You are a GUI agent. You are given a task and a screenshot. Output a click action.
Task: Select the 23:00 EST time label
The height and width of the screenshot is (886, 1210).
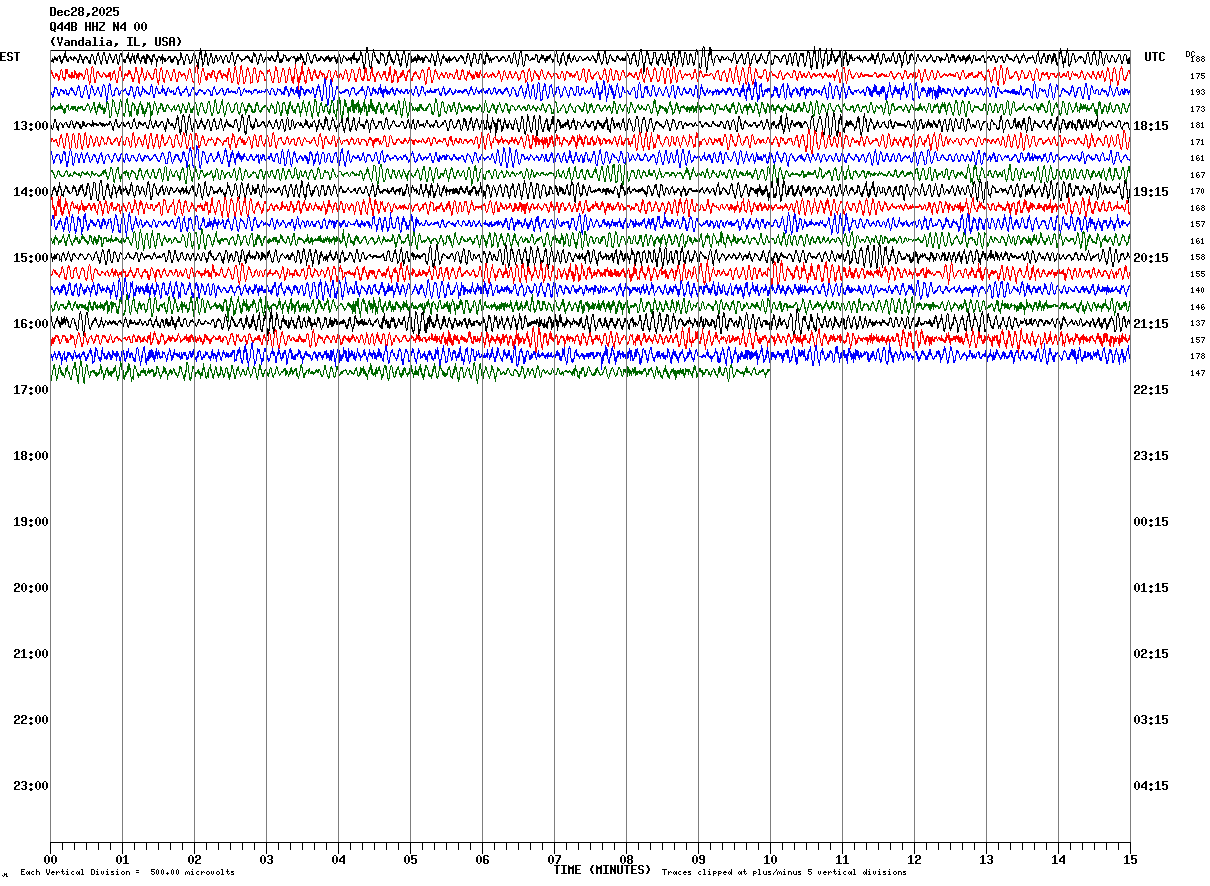pyautogui.click(x=31, y=786)
